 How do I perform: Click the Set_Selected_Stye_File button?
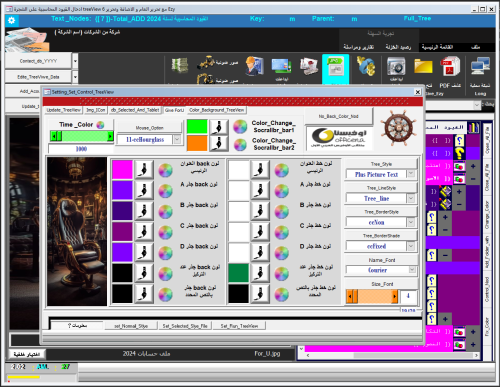[x=185, y=326]
